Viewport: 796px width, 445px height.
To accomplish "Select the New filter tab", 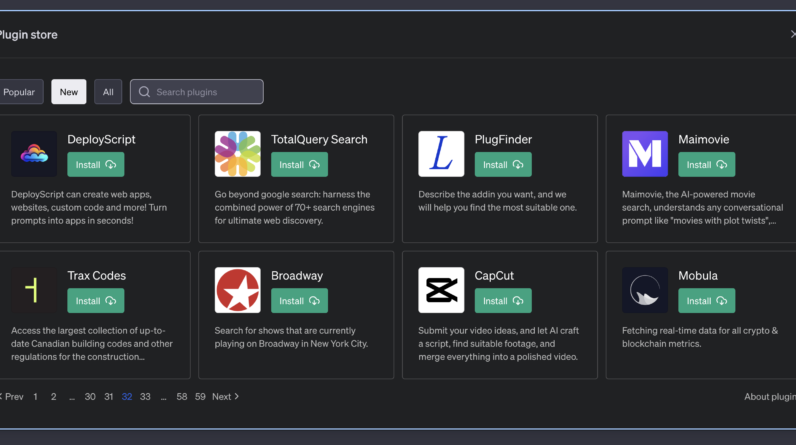I will 69,92.
